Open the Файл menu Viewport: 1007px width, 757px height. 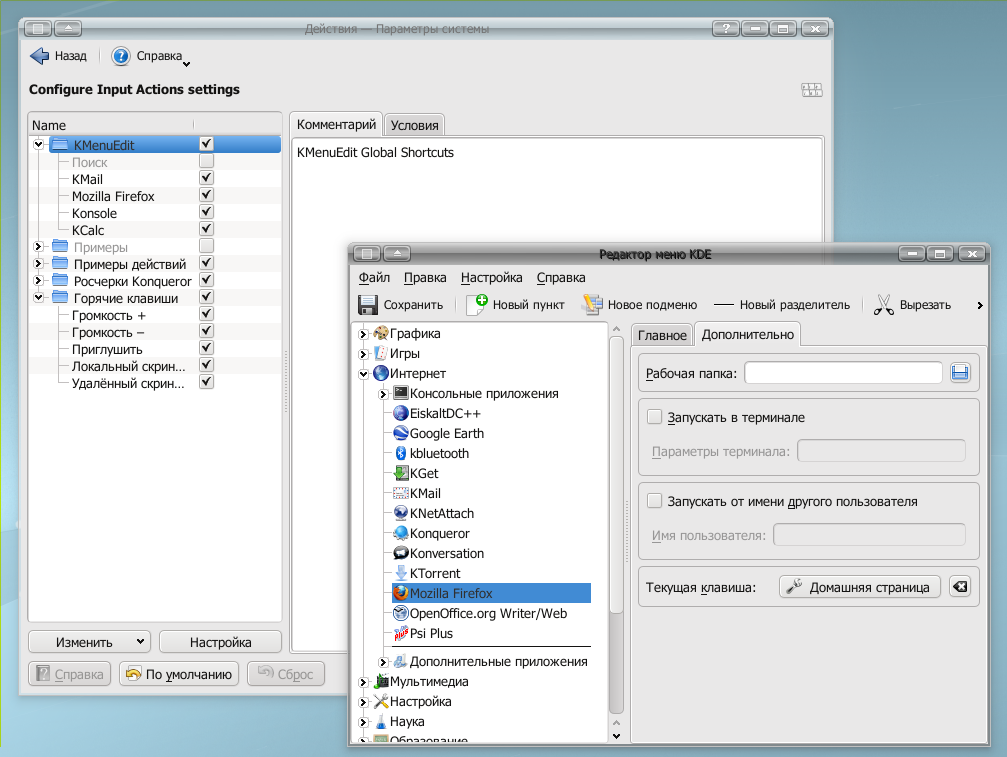374,277
